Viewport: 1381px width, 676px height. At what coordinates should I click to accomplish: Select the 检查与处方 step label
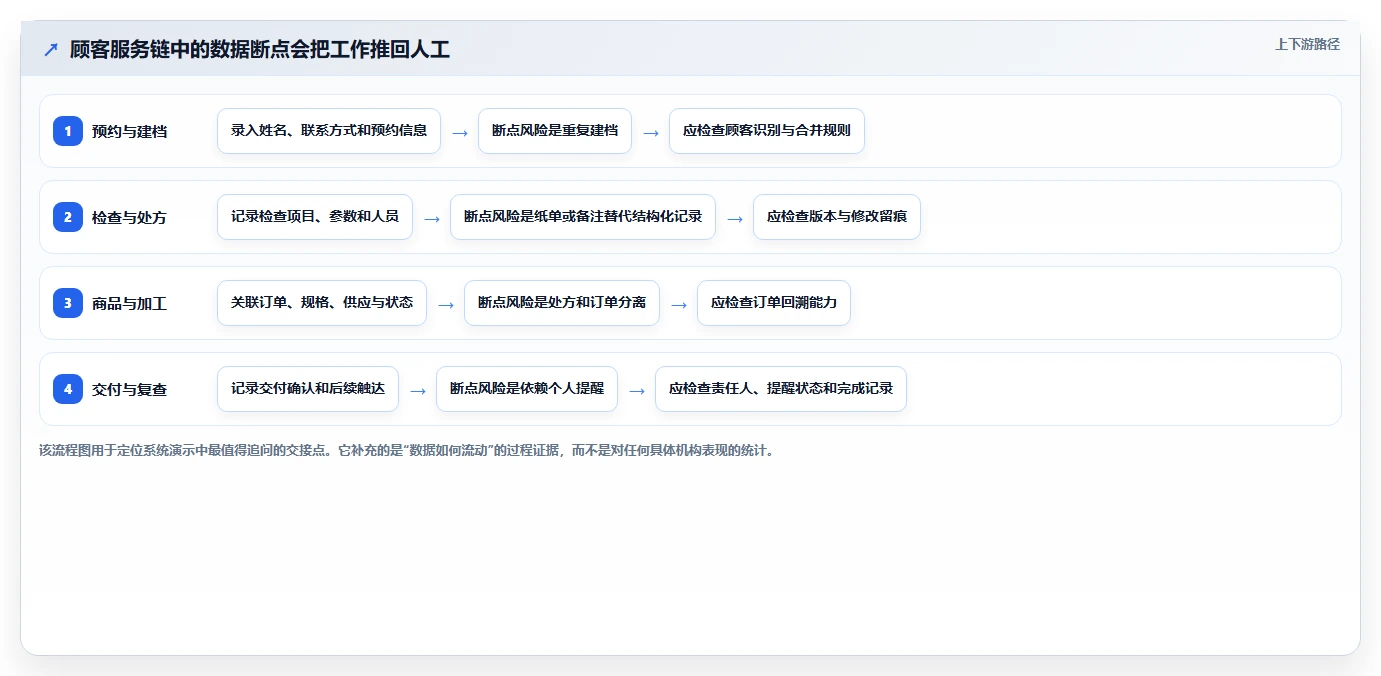[x=129, y=217]
